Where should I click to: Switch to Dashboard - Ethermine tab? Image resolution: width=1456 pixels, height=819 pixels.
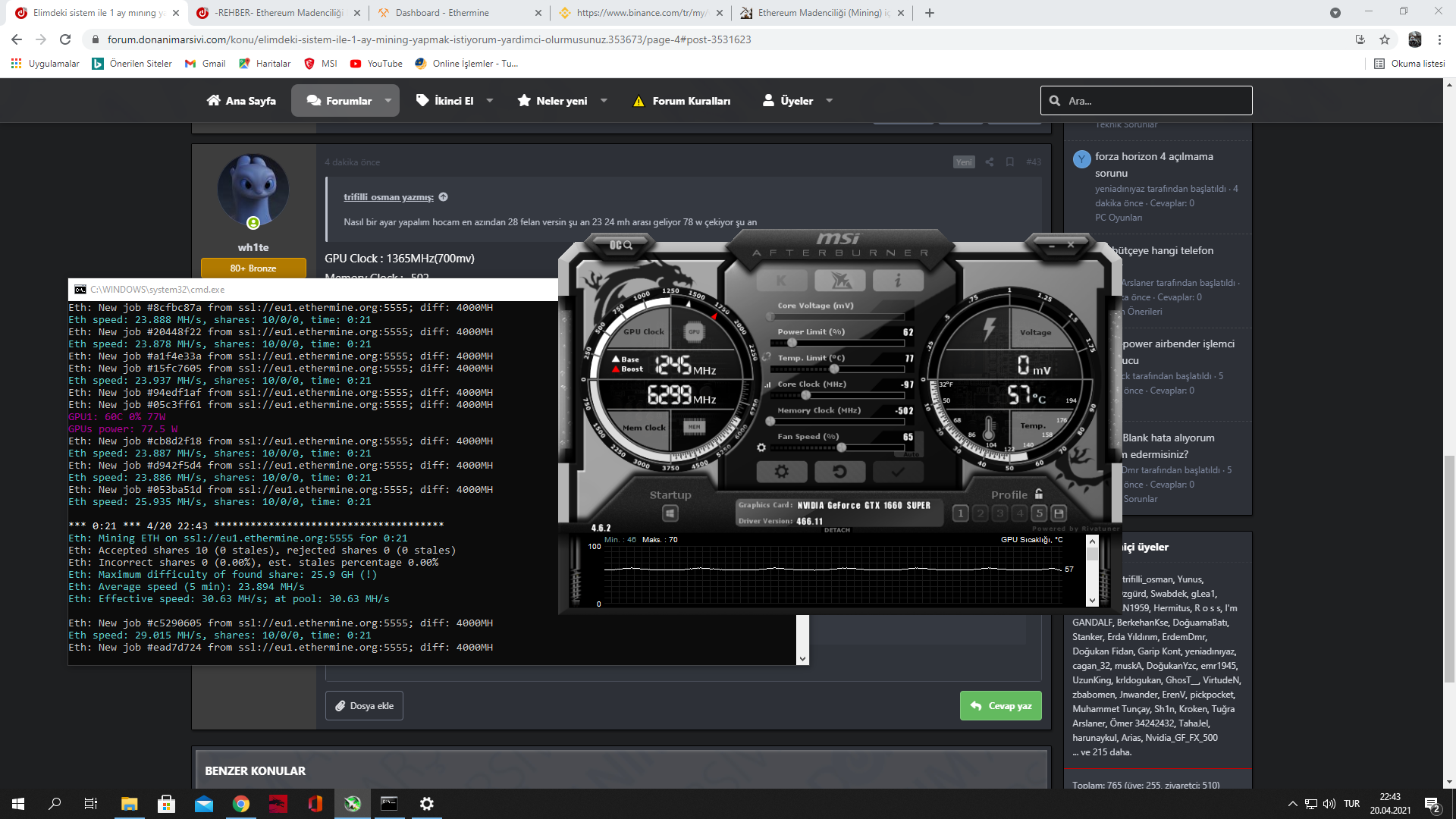[x=460, y=13]
